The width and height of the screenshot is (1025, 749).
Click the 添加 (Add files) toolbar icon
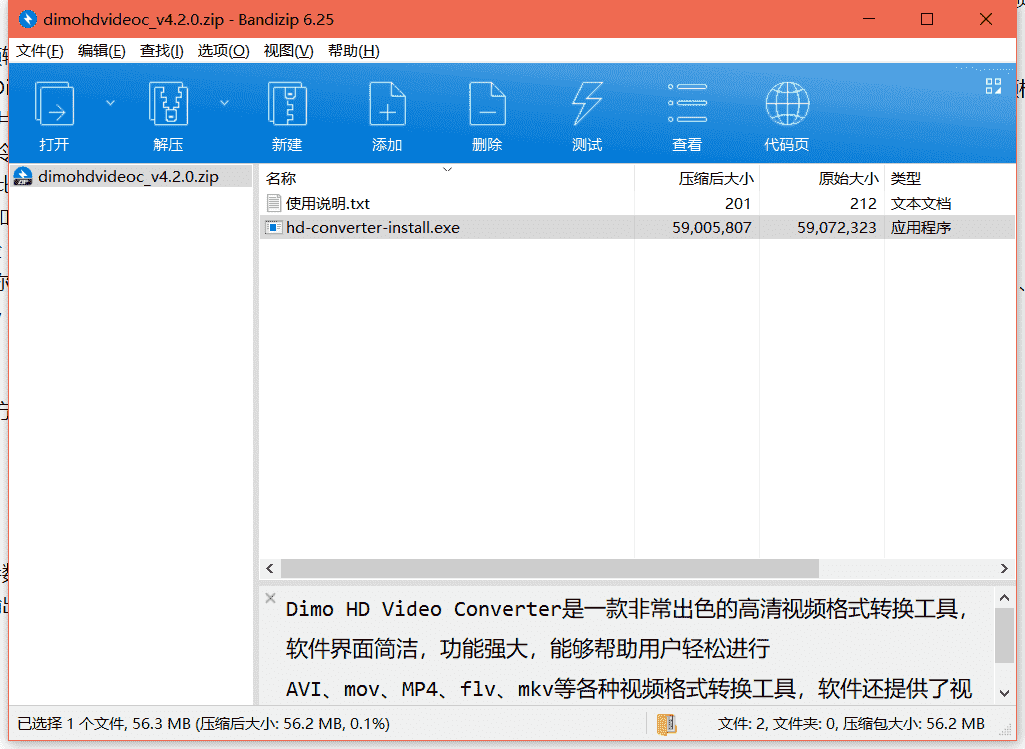point(387,103)
